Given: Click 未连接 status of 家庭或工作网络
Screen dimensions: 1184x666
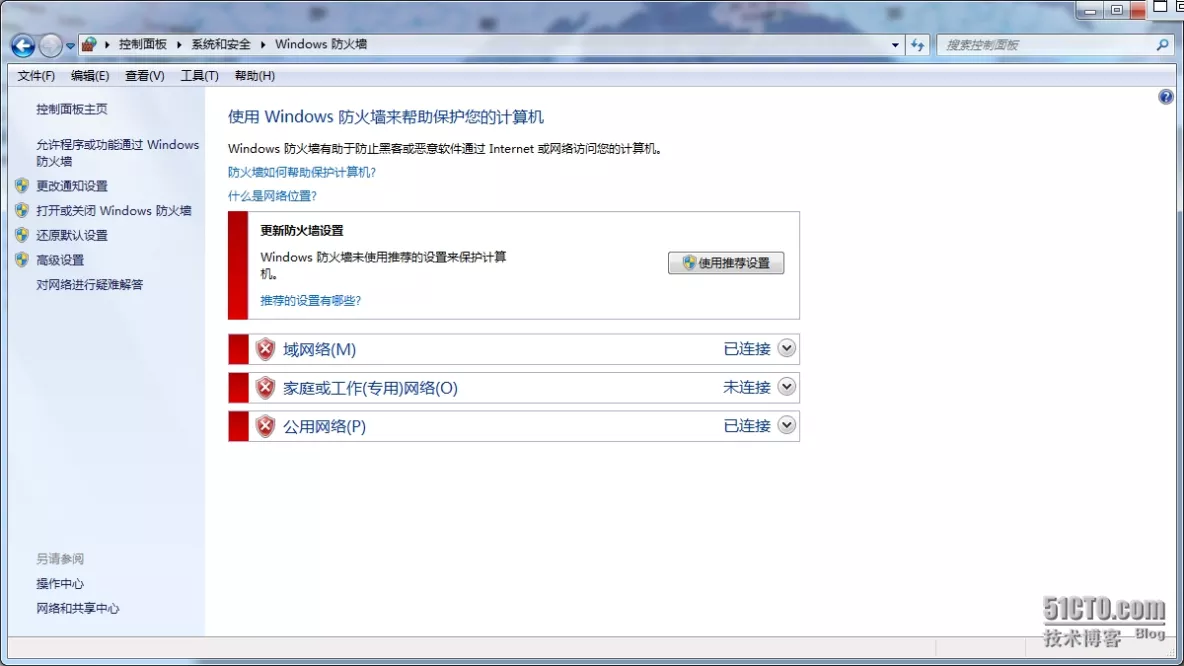Looking at the screenshot, I should 747,387.
